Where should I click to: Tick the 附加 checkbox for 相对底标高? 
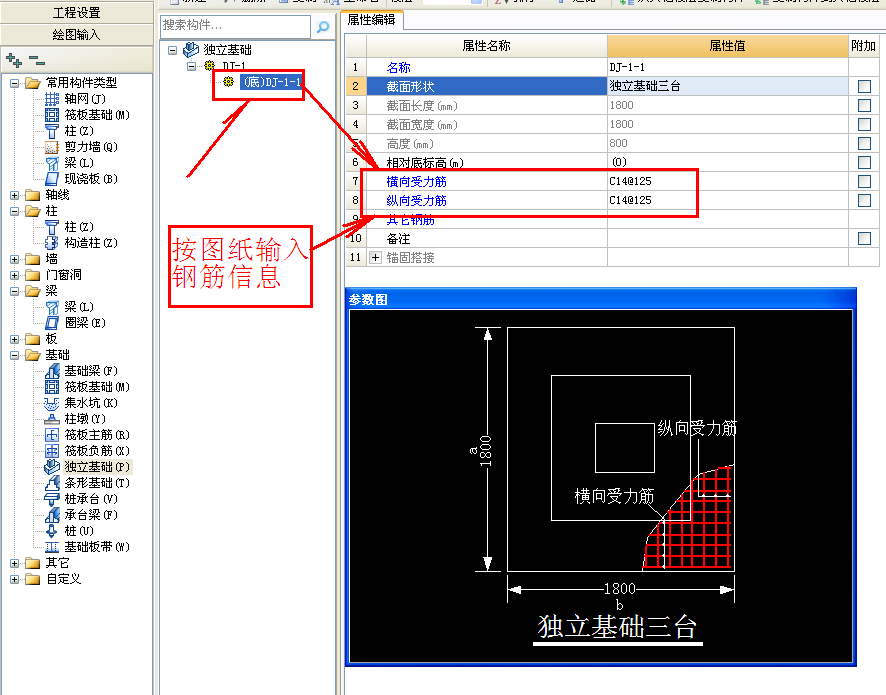(x=864, y=162)
